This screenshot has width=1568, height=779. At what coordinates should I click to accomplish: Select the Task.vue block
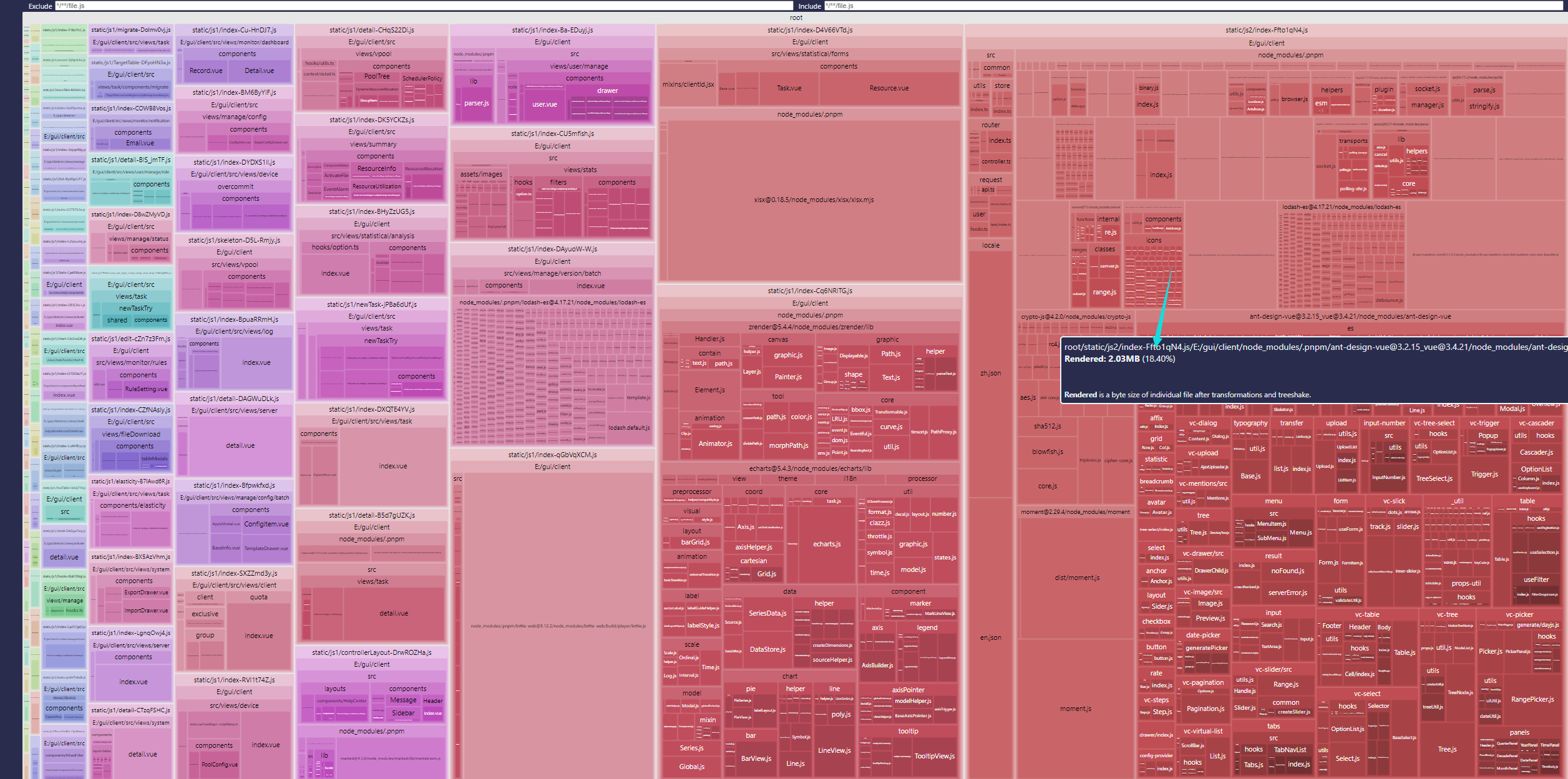[x=789, y=89]
